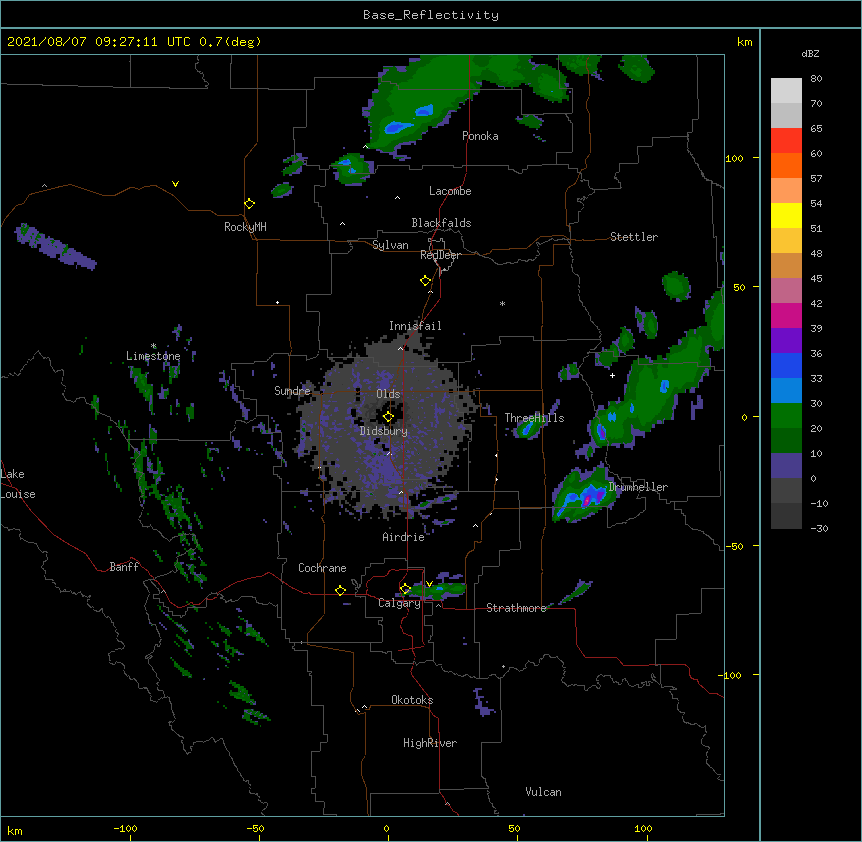
Task: Click the small echo cell near ThreeHills
Action: (x=527, y=428)
